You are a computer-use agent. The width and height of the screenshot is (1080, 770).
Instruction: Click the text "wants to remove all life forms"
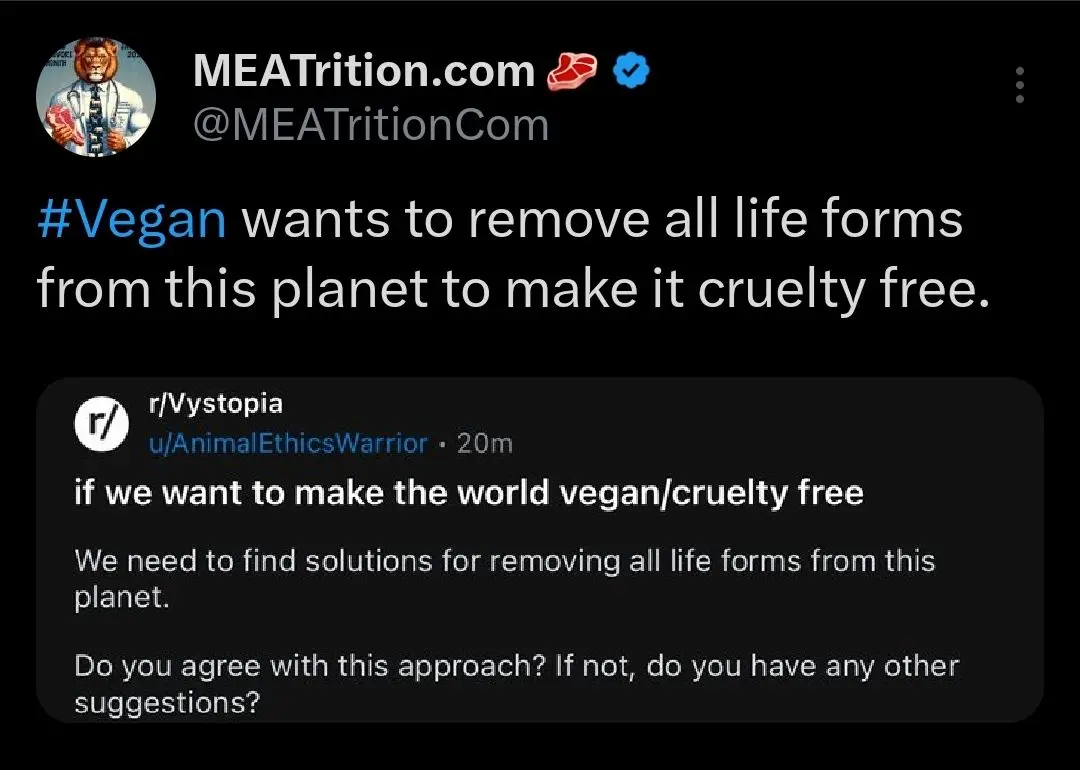[602, 219]
